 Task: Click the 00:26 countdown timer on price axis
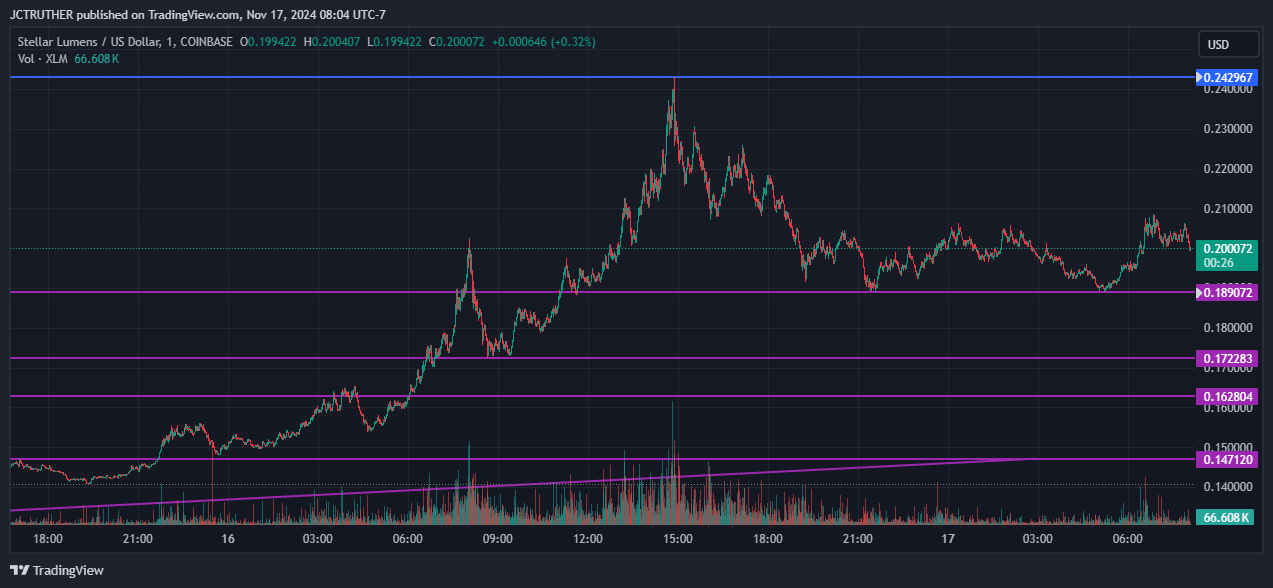[x=1218, y=263]
